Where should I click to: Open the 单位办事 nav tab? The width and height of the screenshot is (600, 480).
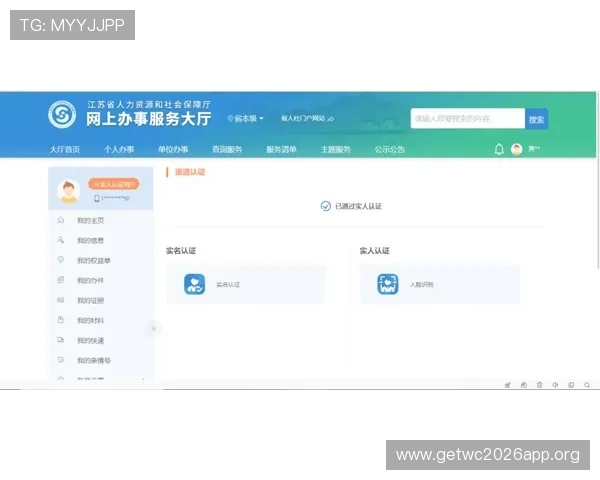[x=173, y=149]
